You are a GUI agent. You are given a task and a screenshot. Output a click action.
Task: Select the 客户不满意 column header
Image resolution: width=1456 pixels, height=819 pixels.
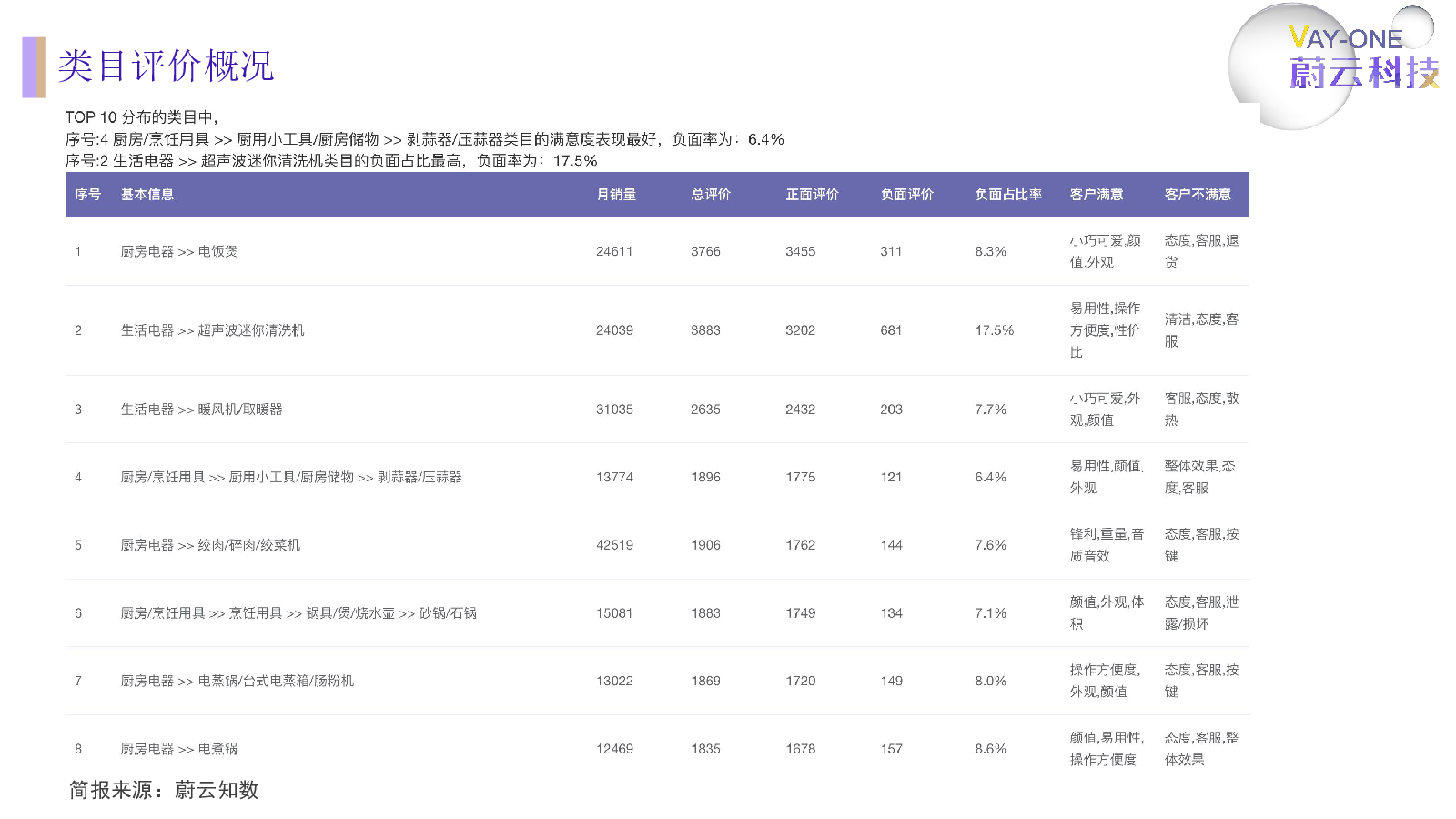(1198, 195)
